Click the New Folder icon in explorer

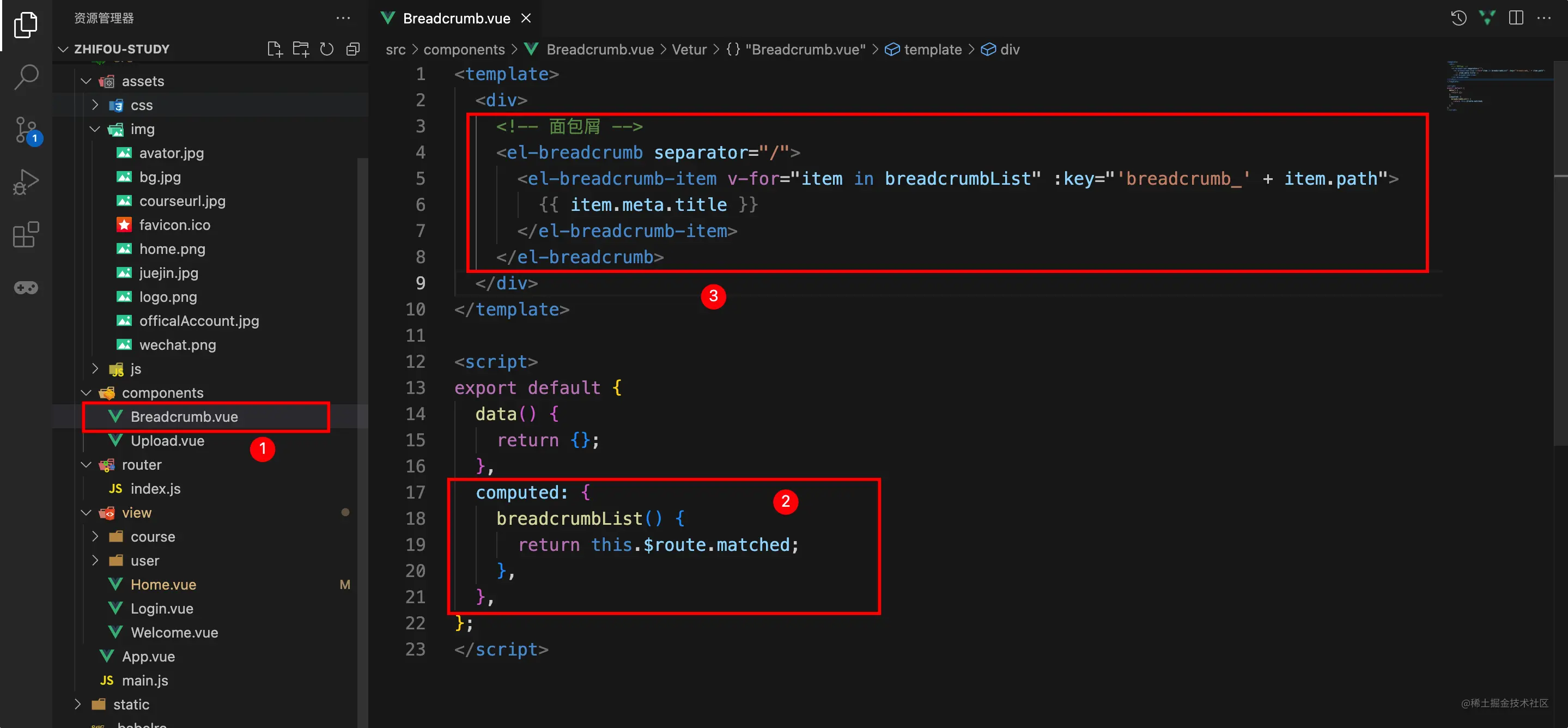pos(301,49)
